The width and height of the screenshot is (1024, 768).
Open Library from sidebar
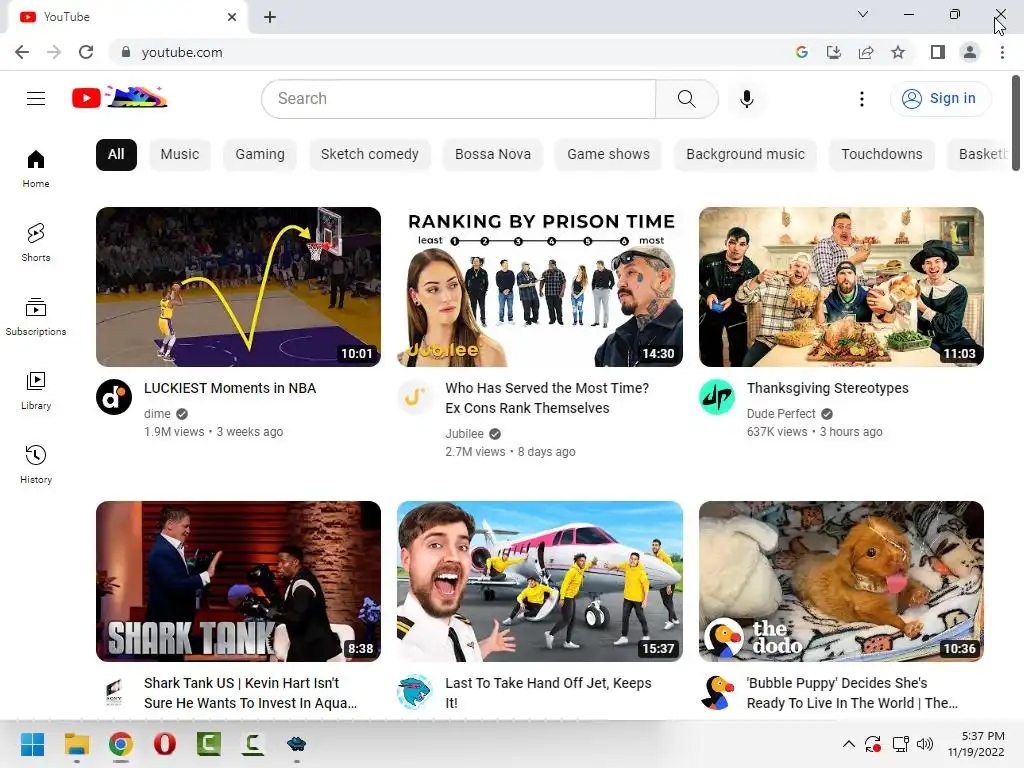[36, 391]
